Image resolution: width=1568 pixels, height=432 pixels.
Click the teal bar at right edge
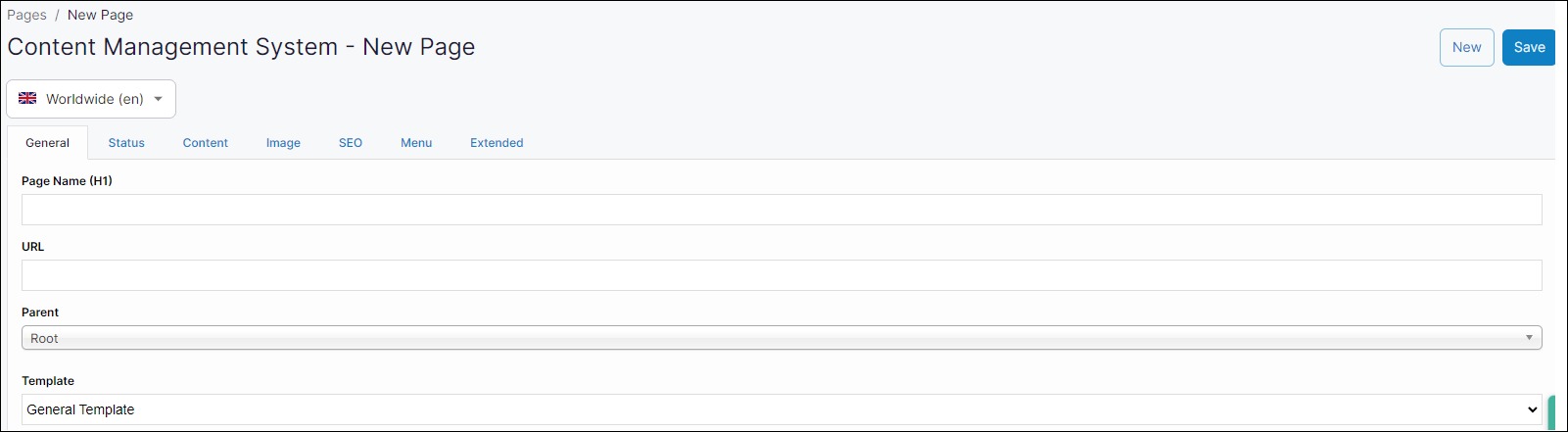coord(1552,411)
